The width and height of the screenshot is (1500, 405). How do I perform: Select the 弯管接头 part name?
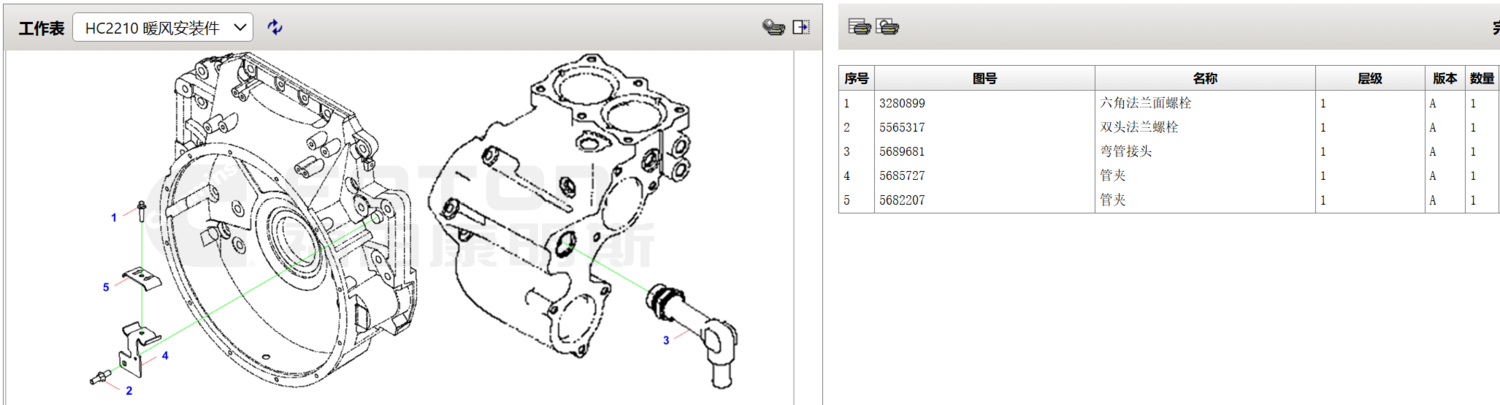coord(1126,152)
